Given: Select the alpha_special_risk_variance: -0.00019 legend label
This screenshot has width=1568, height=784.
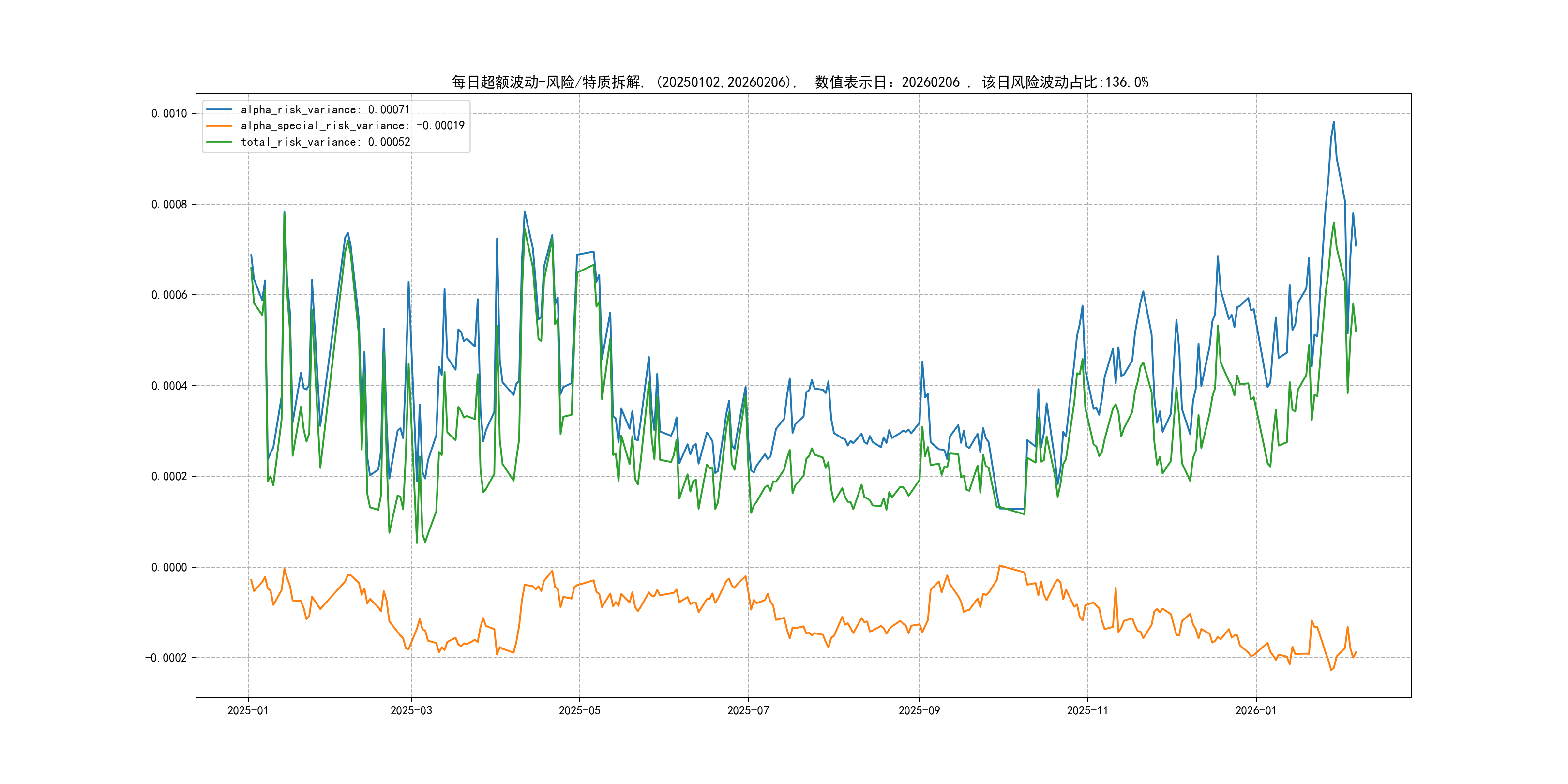Looking at the screenshot, I should [352, 126].
